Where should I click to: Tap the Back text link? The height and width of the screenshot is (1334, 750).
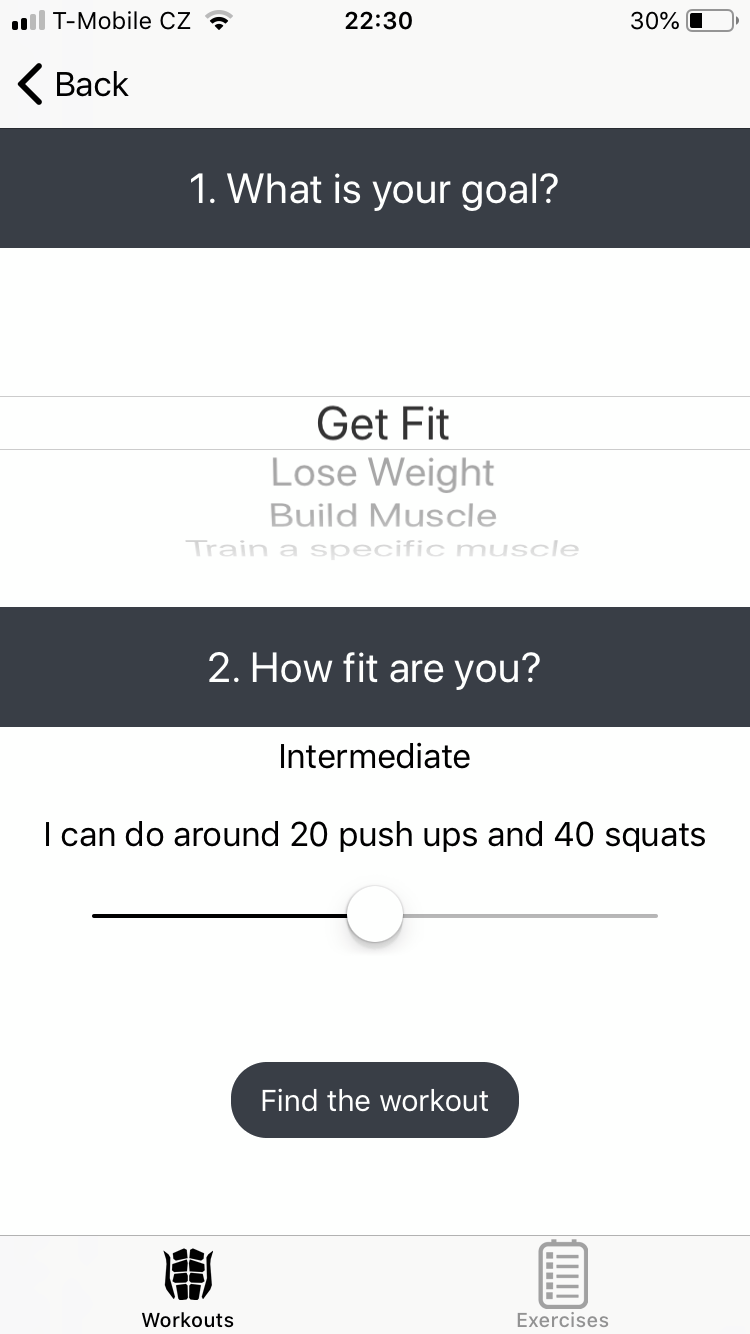(x=91, y=84)
